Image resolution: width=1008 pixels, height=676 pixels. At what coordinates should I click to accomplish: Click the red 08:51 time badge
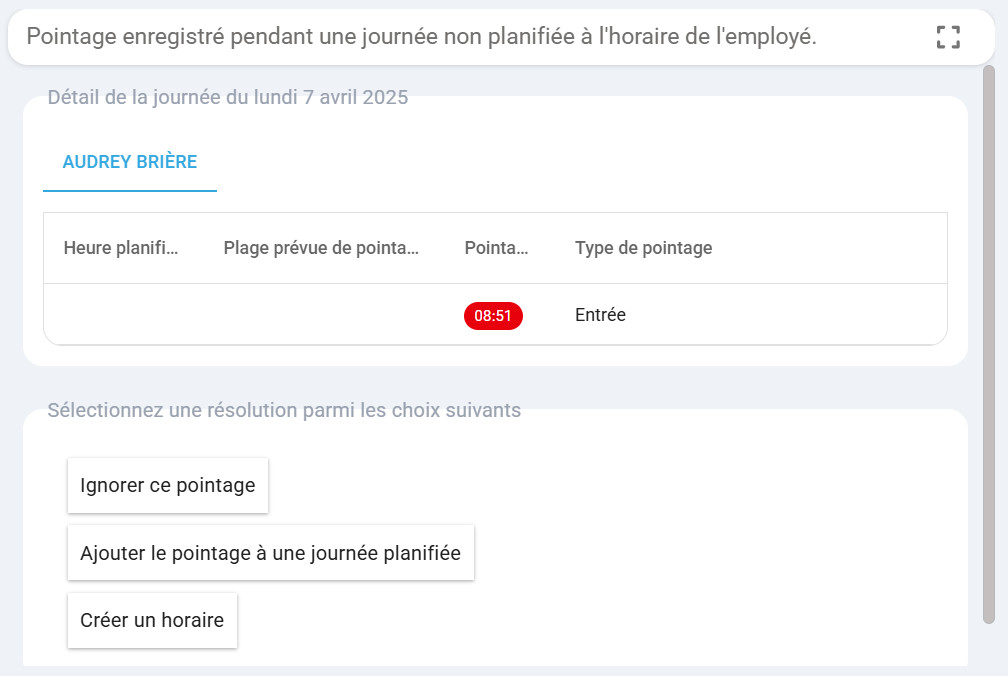pos(493,316)
